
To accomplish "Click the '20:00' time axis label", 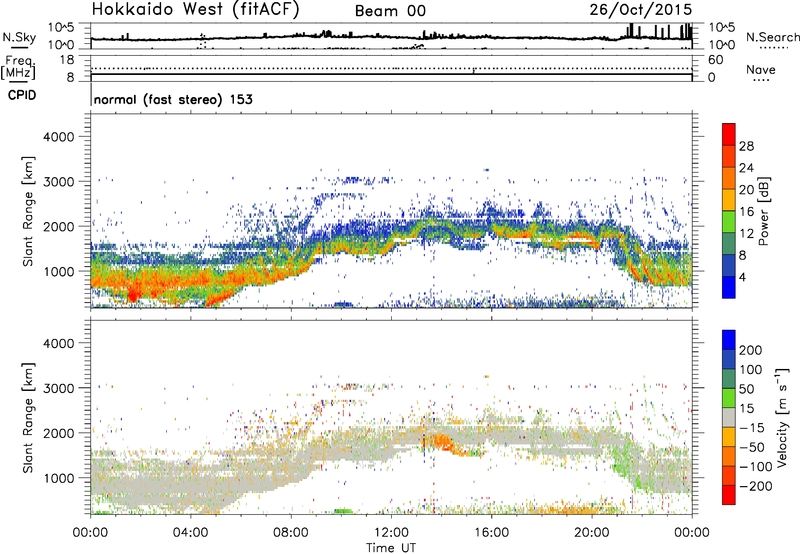I will pos(592,533).
